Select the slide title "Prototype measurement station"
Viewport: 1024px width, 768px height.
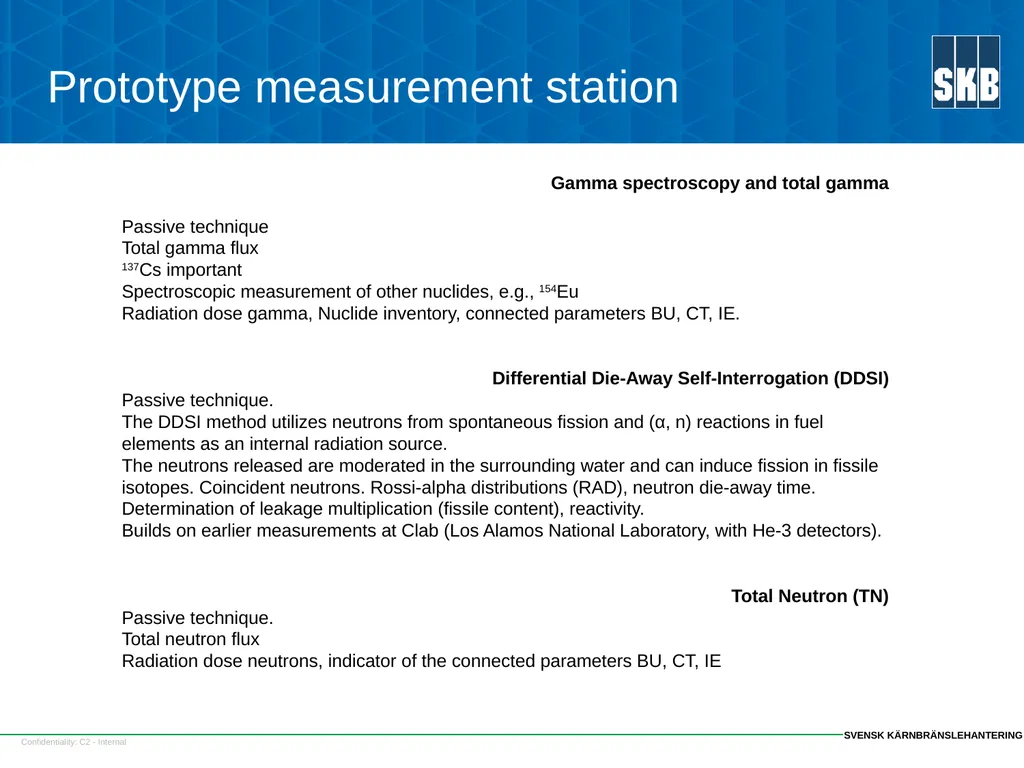(x=363, y=88)
